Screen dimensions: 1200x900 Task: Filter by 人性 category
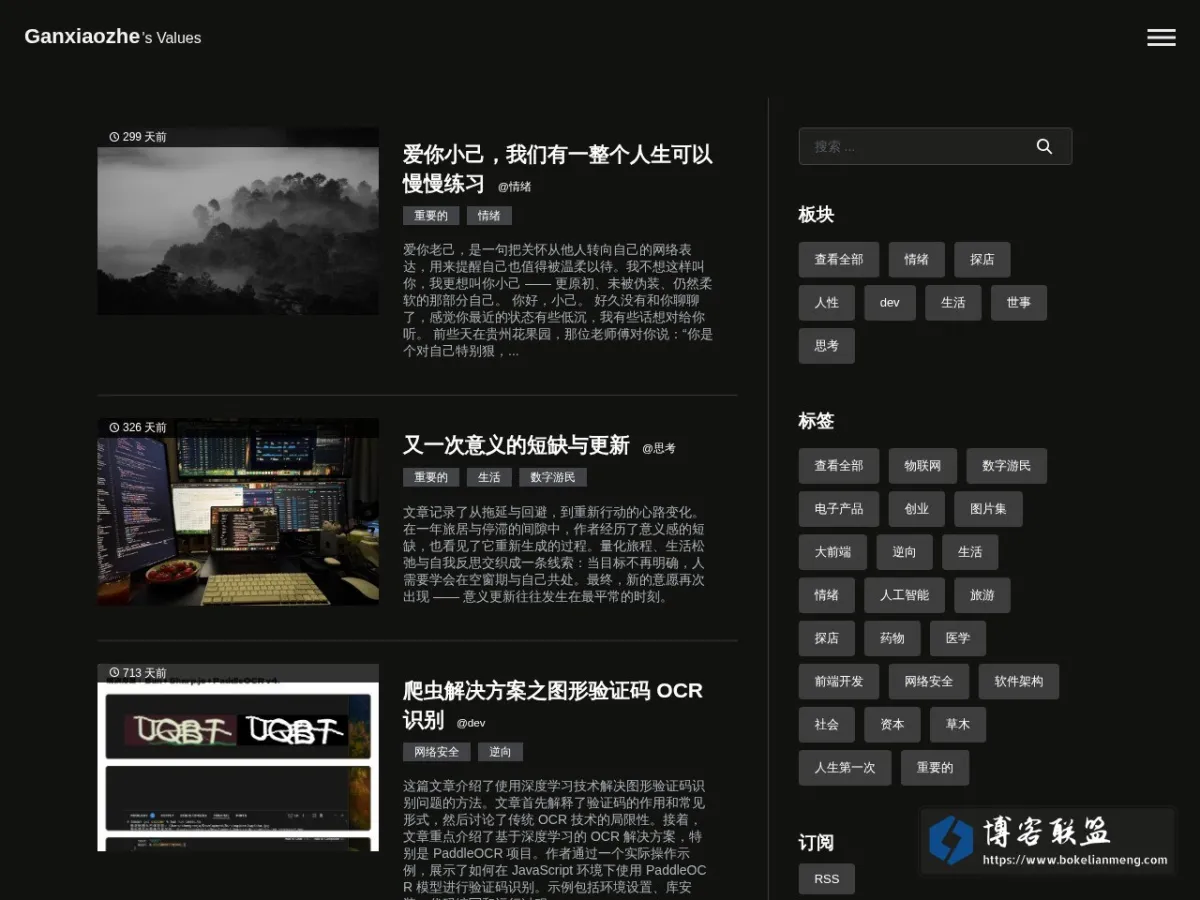[827, 303]
